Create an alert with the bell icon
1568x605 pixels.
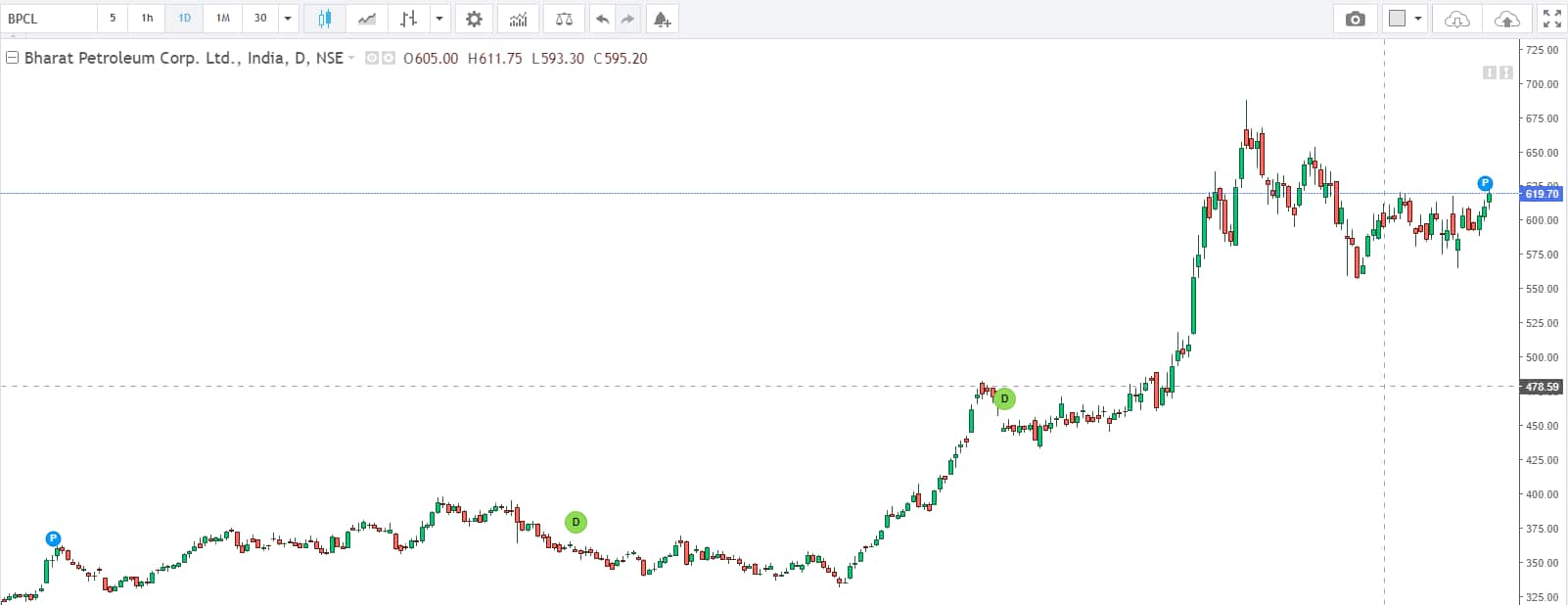(x=662, y=19)
